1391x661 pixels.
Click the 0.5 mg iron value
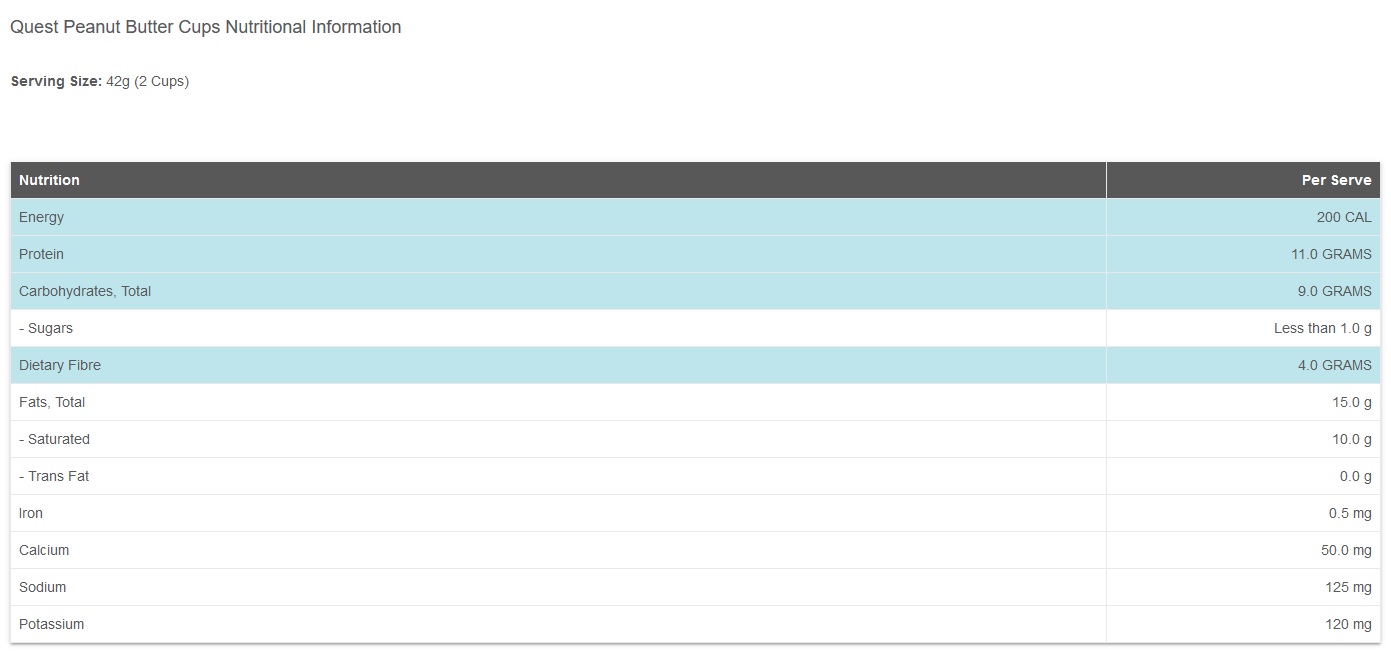tap(1350, 513)
